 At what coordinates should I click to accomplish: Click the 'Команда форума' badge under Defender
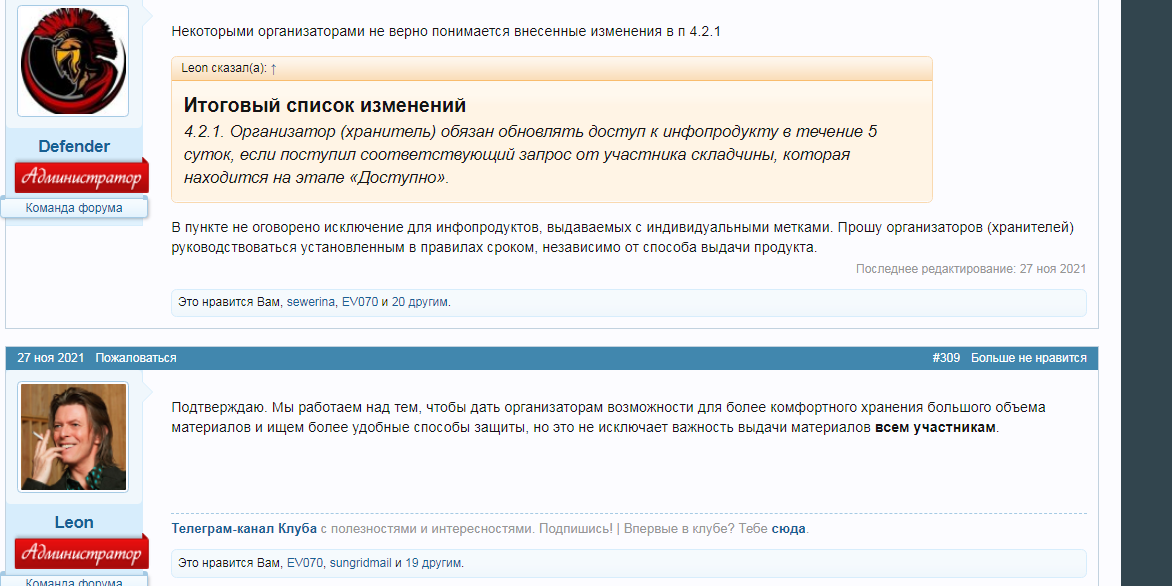coord(74,208)
